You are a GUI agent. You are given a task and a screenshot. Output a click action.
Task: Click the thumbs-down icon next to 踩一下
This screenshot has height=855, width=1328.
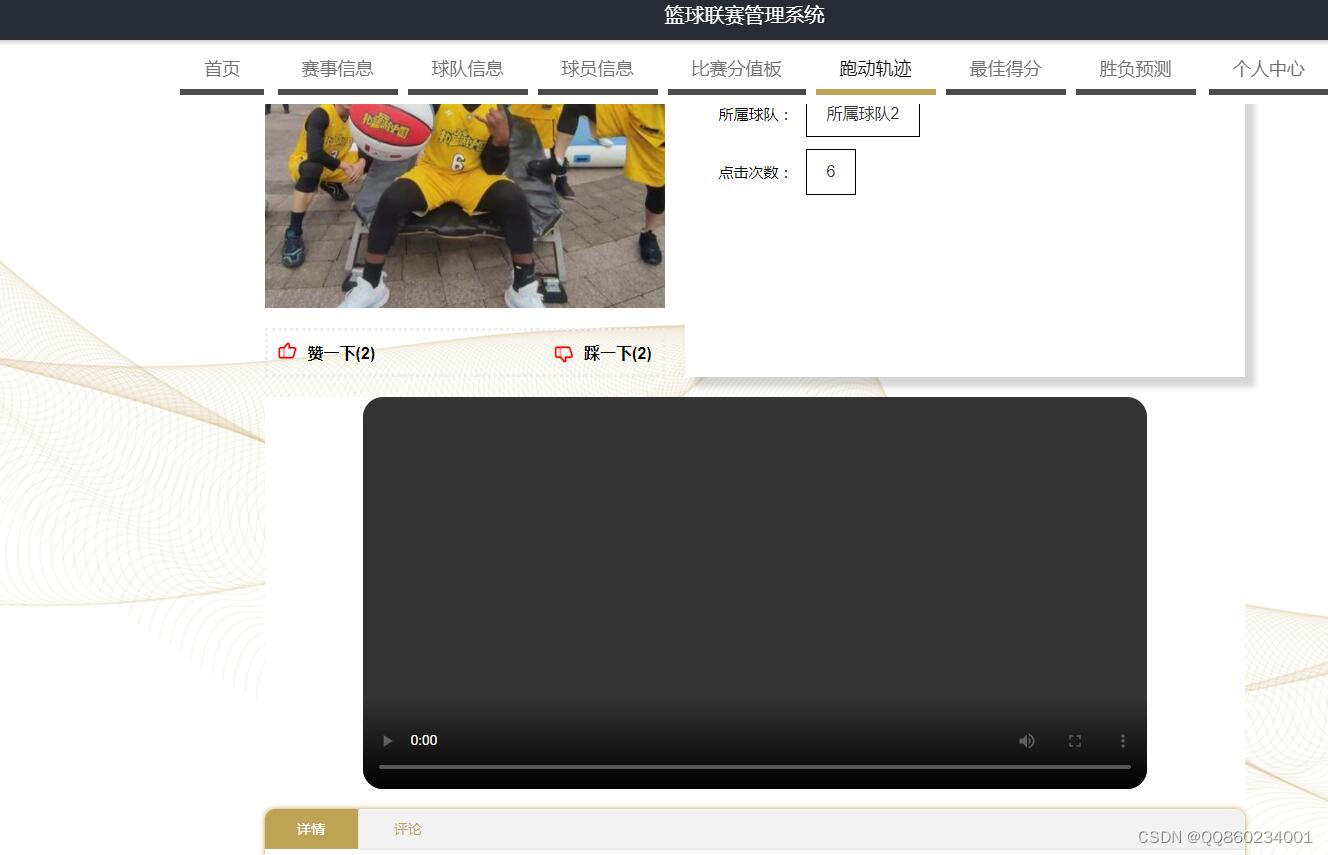tap(563, 353)
